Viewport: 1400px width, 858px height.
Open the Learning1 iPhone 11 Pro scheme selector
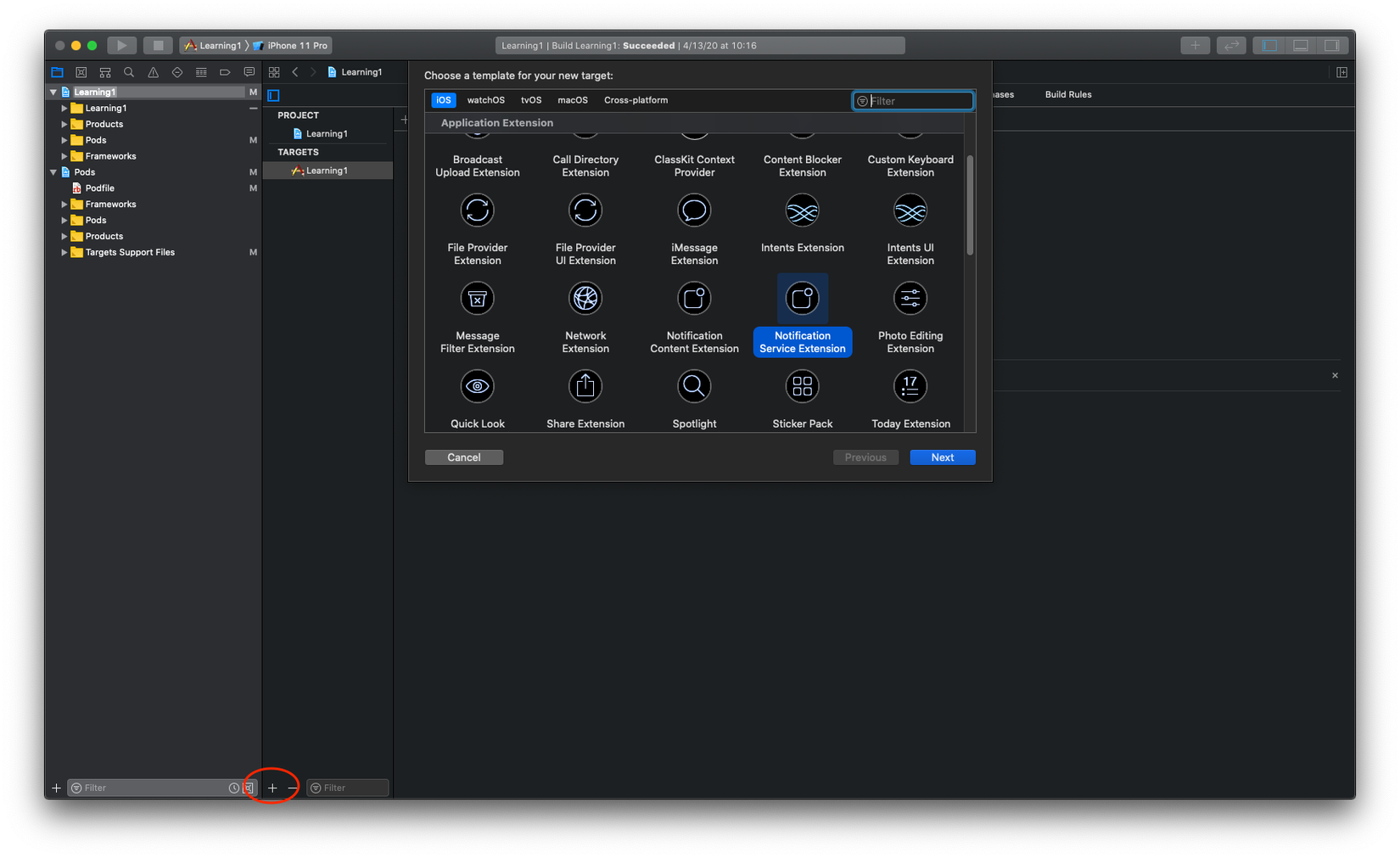click(255, 45)
